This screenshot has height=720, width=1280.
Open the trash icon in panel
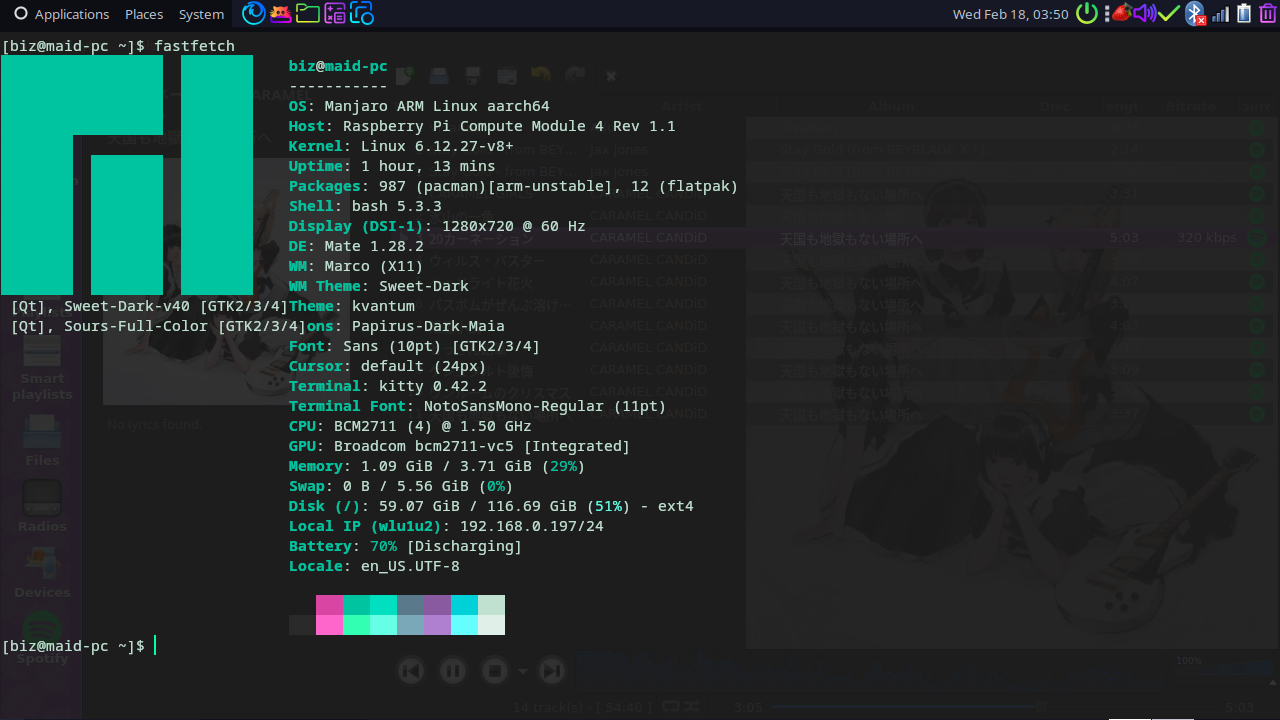point(1268,13)
